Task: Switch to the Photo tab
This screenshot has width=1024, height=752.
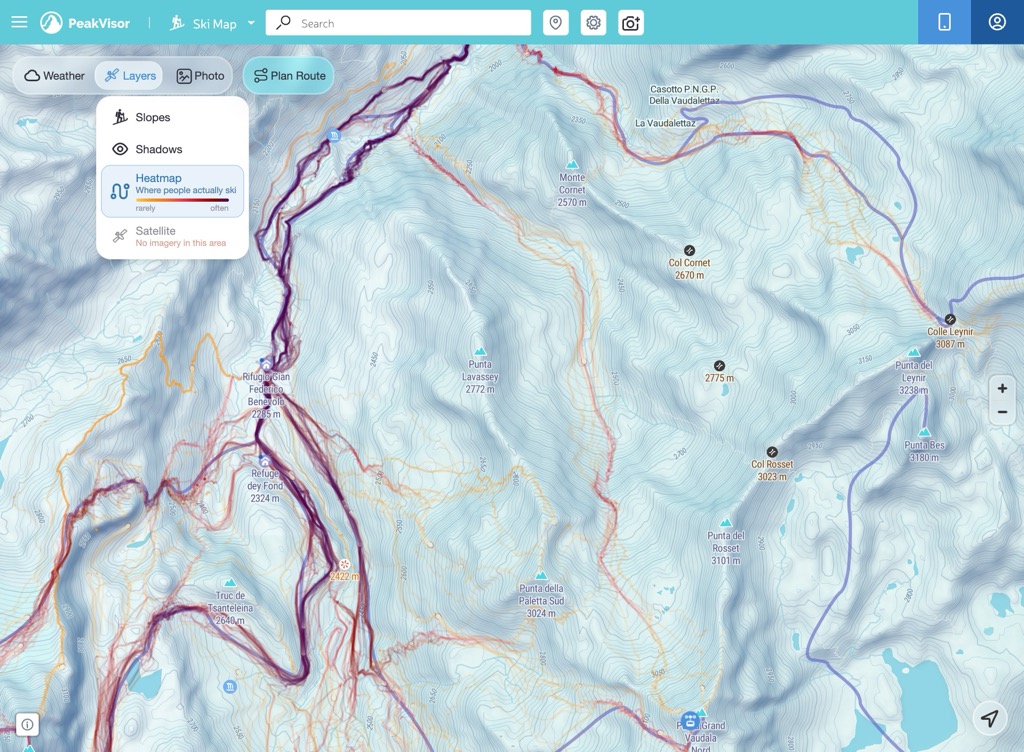Action: (200, 76)
